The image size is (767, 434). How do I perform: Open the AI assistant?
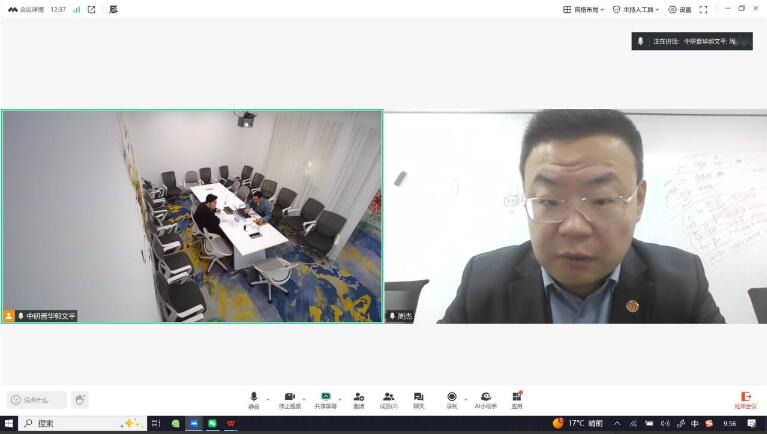point(485,399)
